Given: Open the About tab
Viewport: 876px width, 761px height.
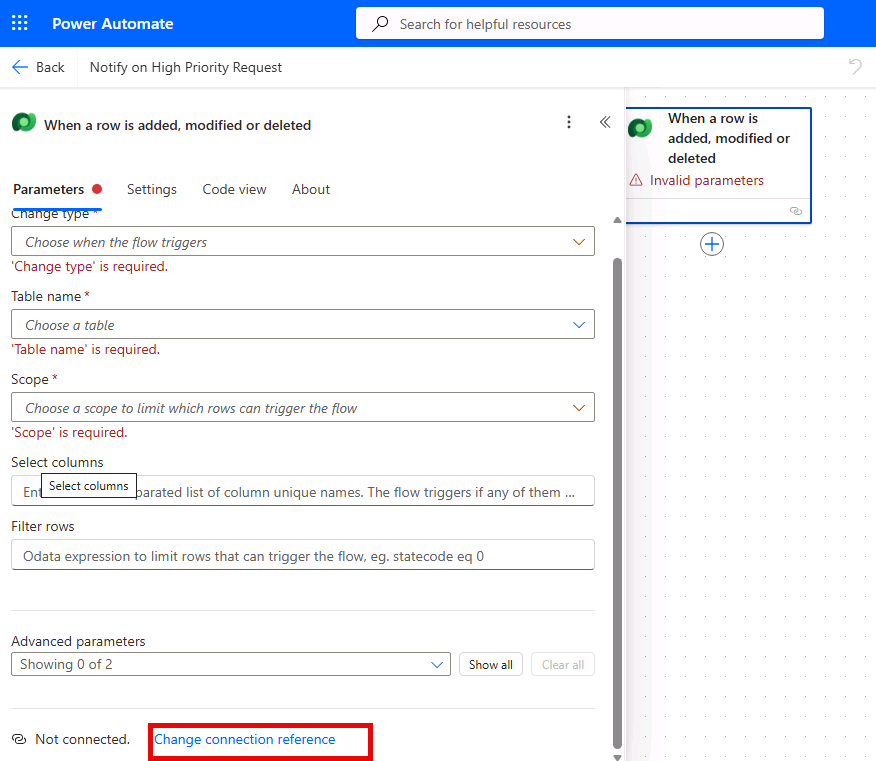Looking at the screenshot, I should tap(311, 189).
